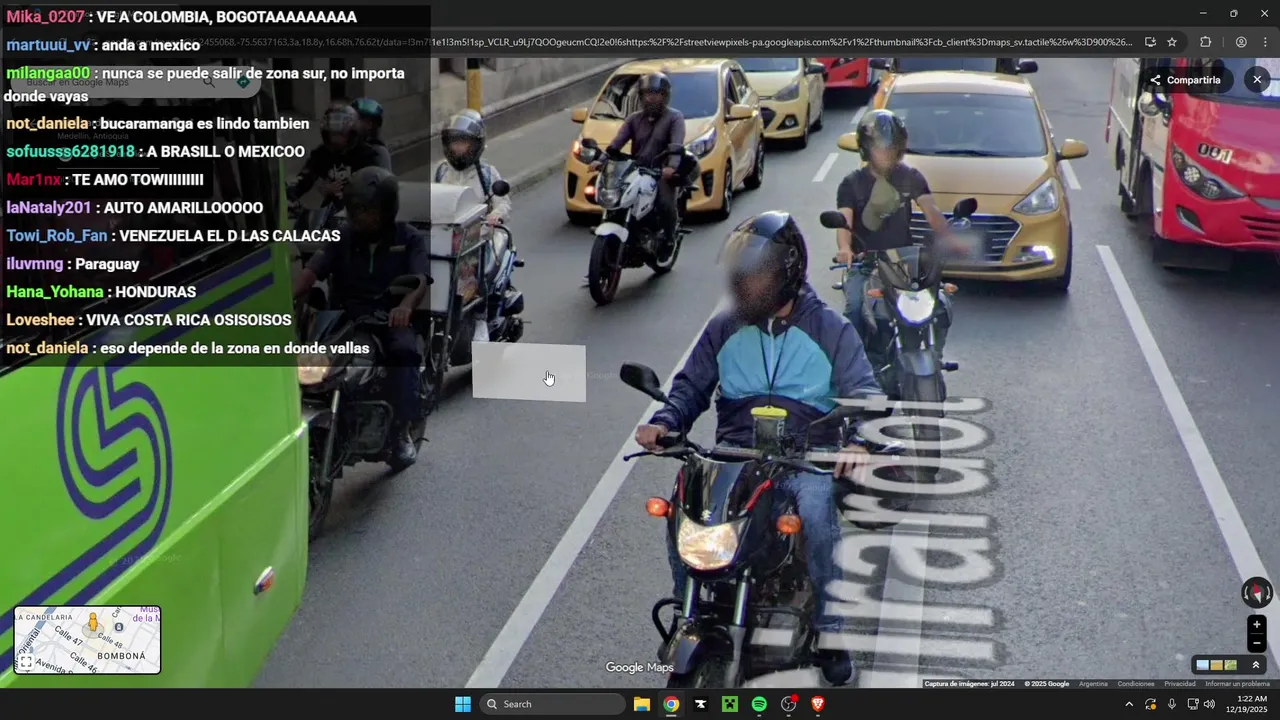Click Towi_Rob_Fan chat message
This screenshot has width=1280, height=720.
[x=173, y=236]
